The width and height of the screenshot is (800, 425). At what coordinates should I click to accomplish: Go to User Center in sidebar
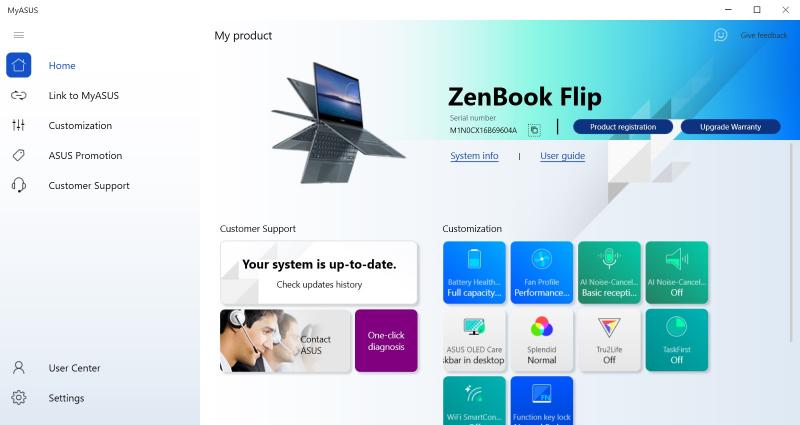pos(74,368)
